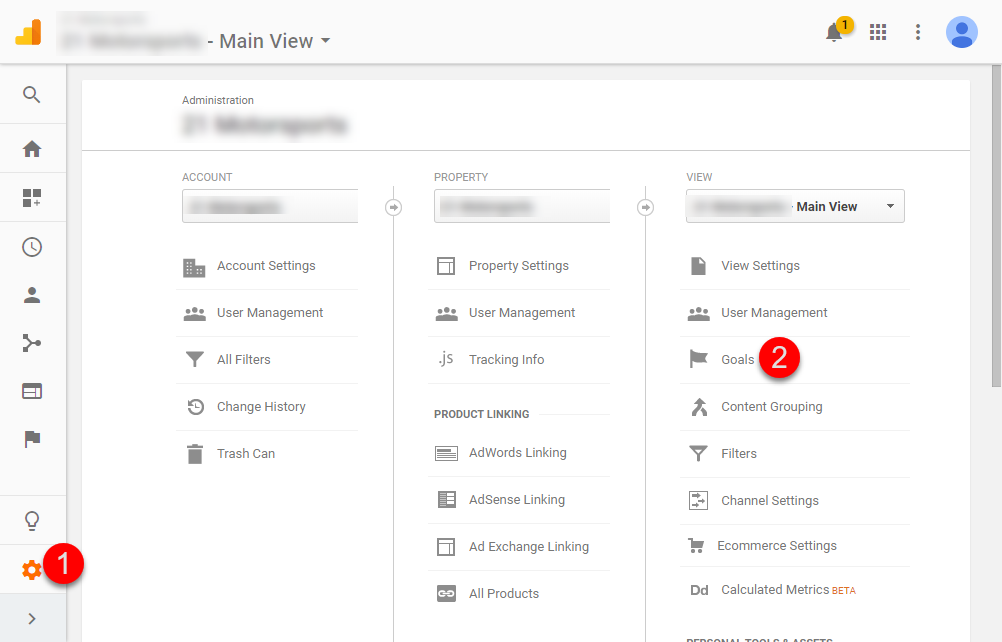
Task: Click arrow between Account and Property columns
Action: point(394,208)
